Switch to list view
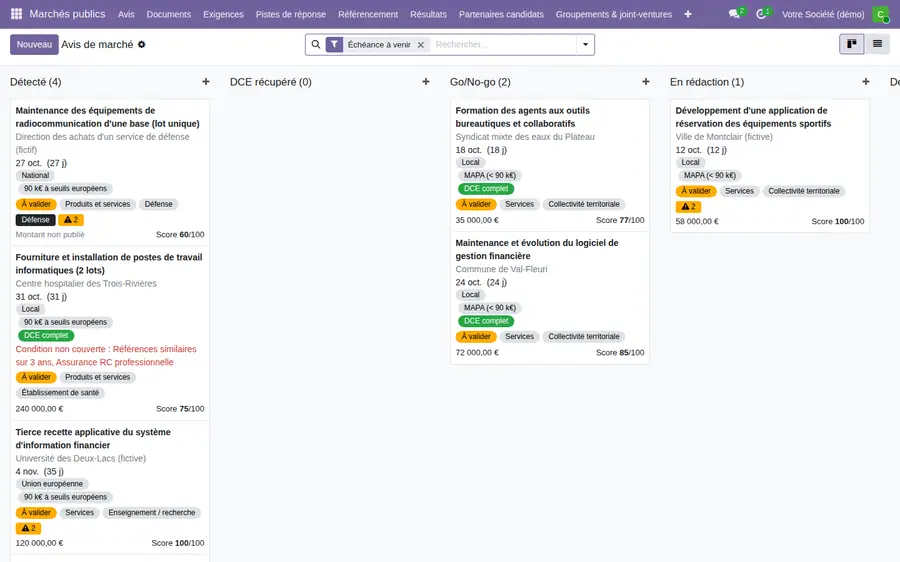900x562 pixels. (877, 44)
